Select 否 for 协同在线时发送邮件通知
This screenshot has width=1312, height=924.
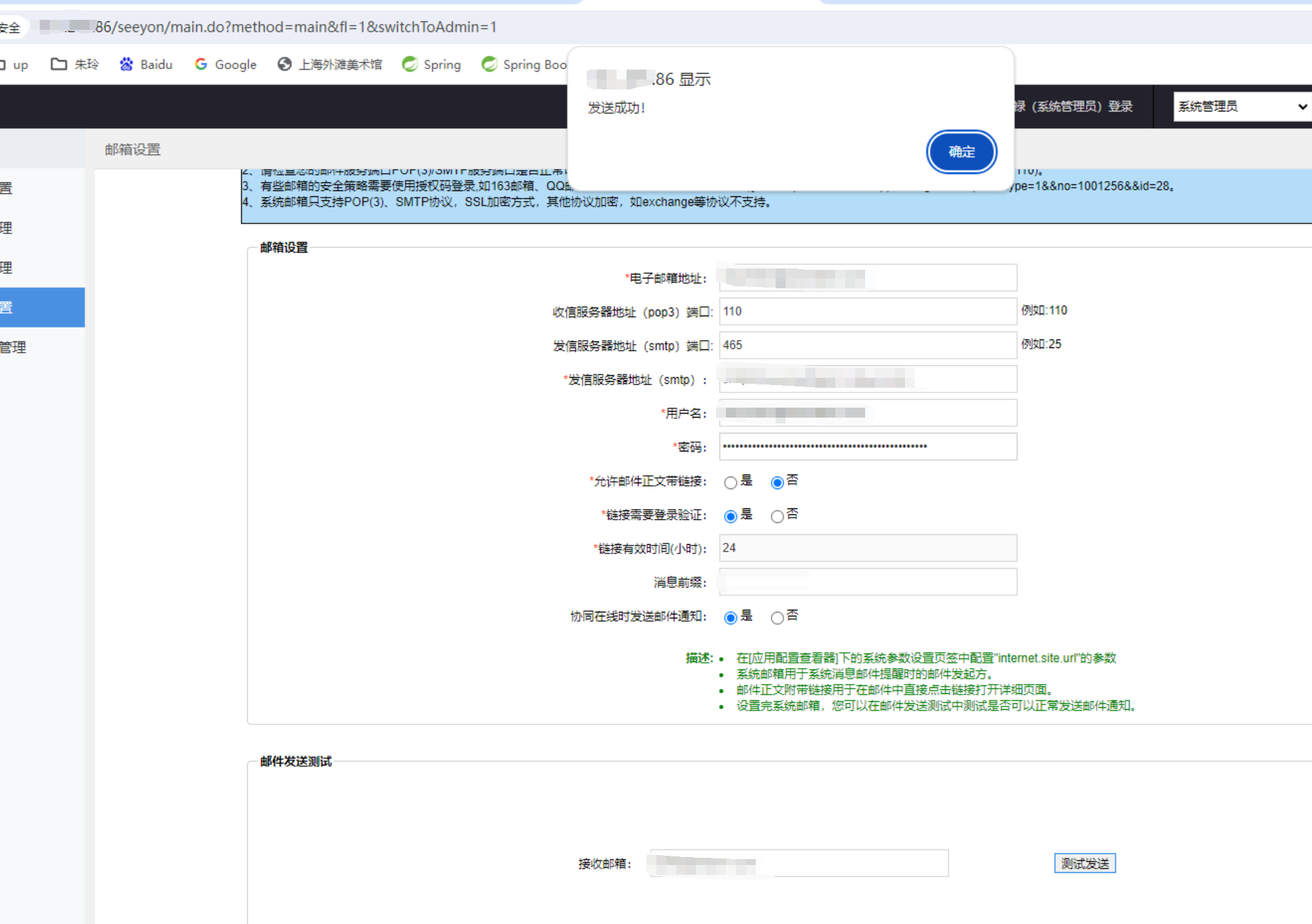[777, 618]
